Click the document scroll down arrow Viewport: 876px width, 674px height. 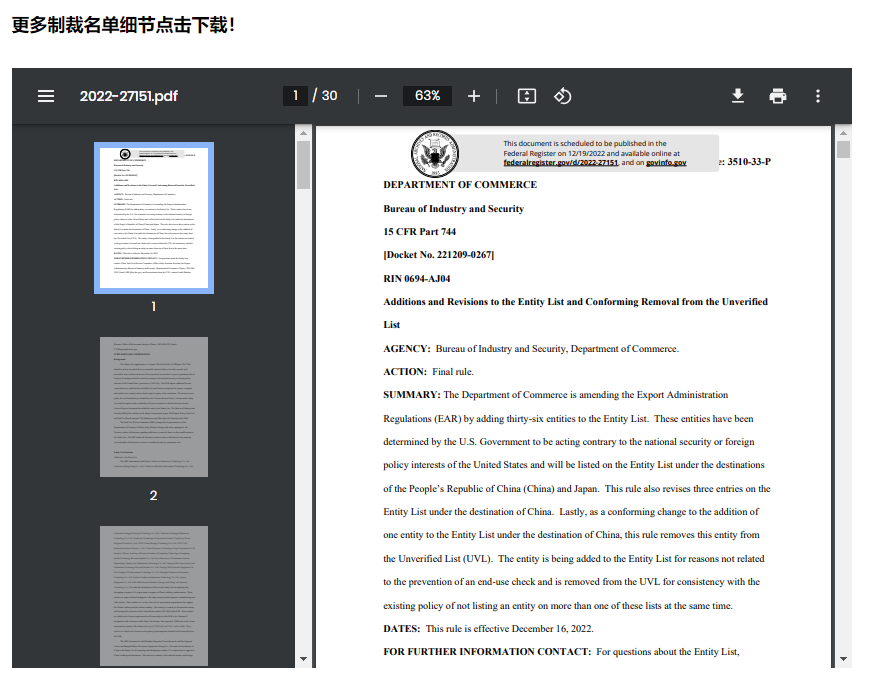(x=843, y=659)
